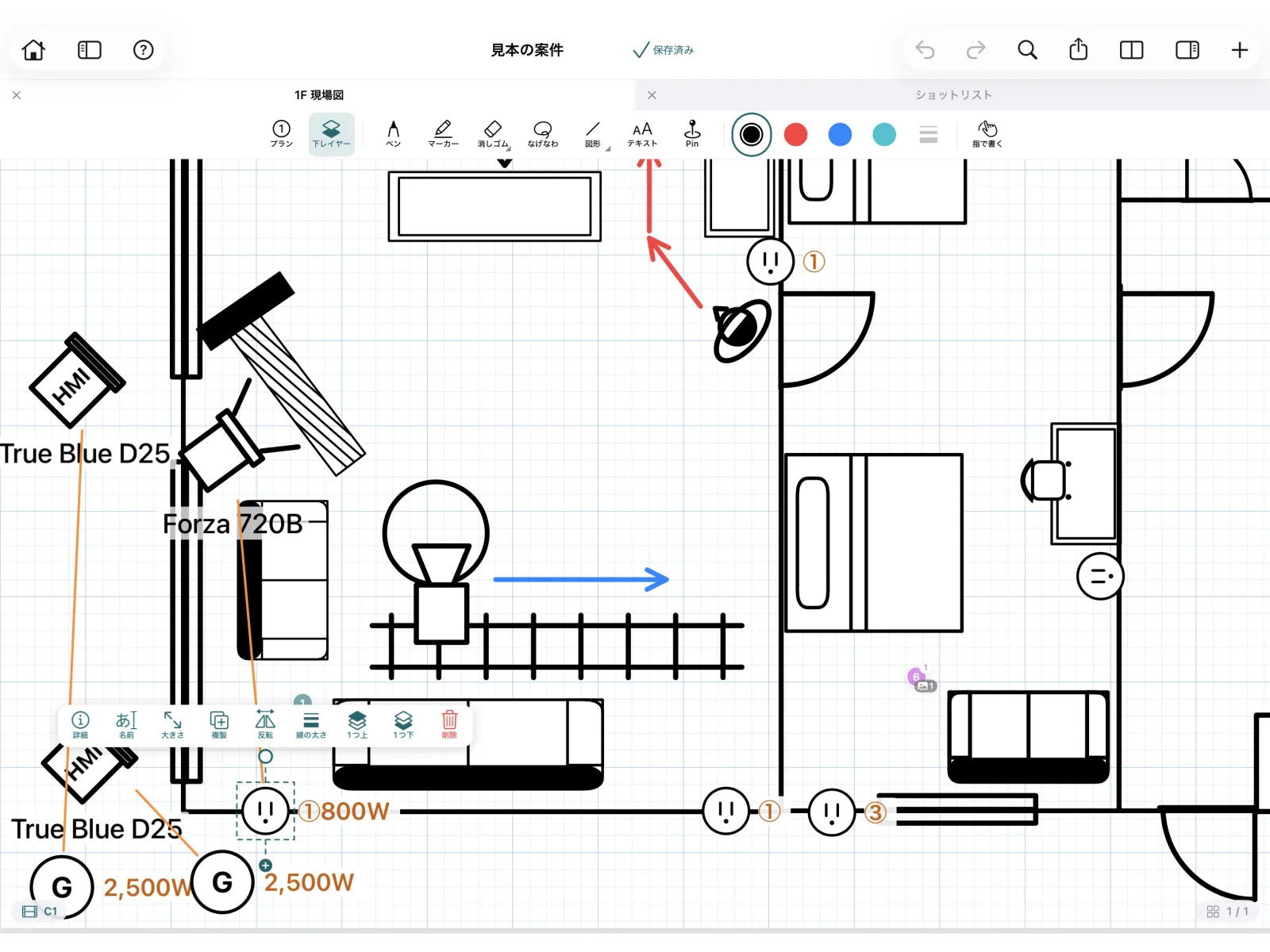1270x952 pixels.
Task: Go to the home screen icon
Action: [x=33, y=50]
